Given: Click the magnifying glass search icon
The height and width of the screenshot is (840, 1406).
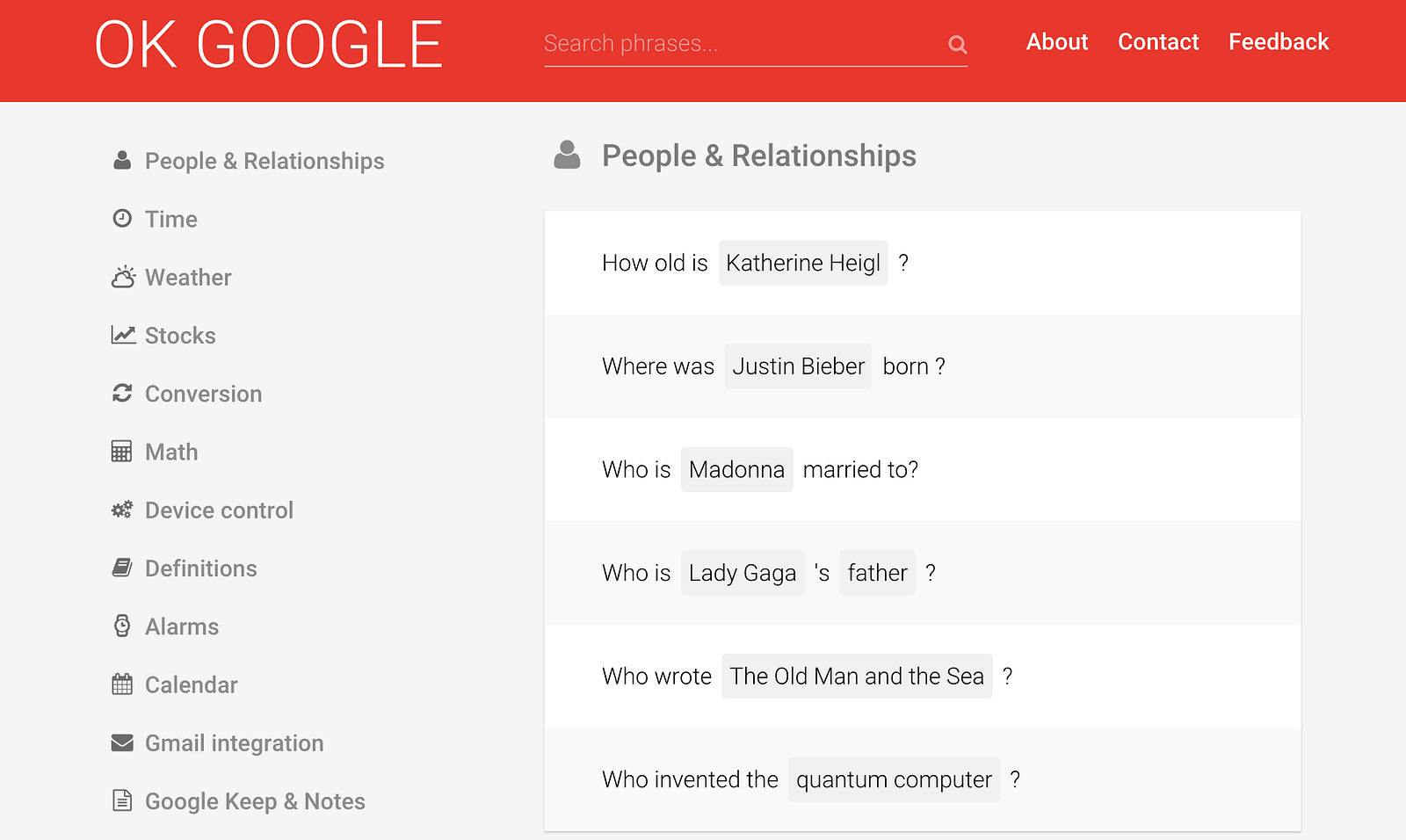Looking at the screenshot, I should [x=958, y=45].
